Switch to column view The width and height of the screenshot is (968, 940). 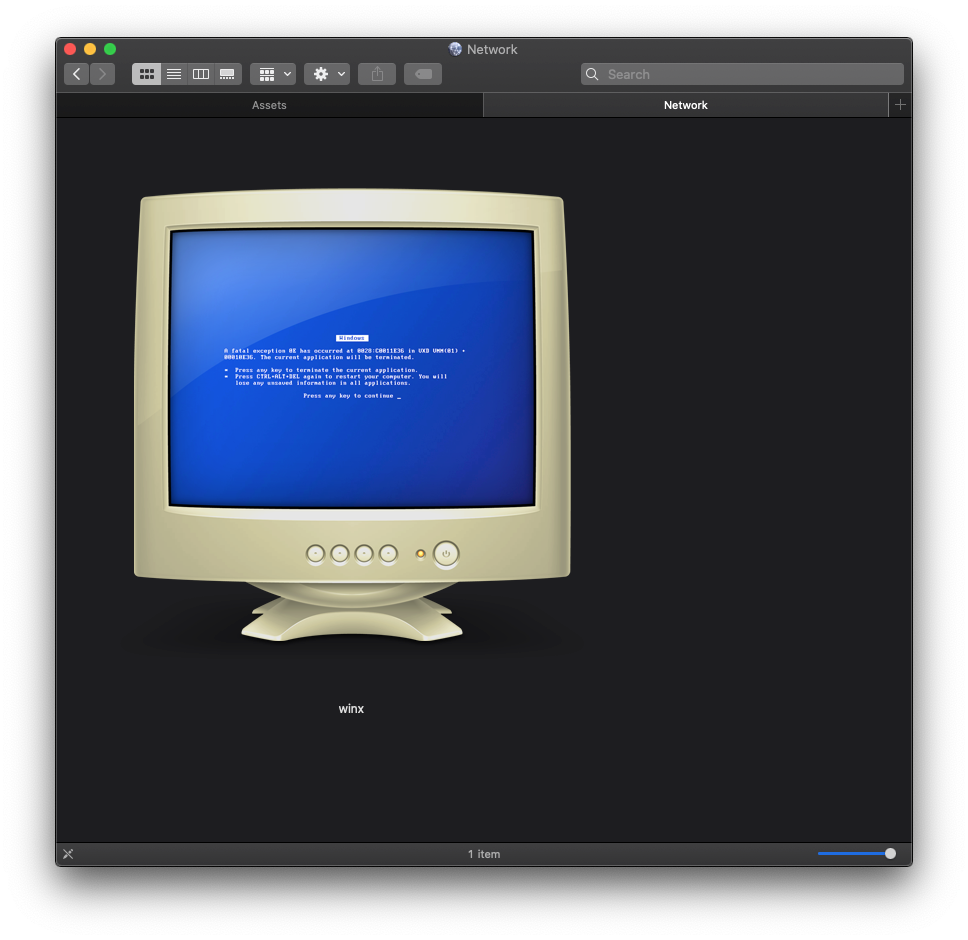[x=201, y=74]
